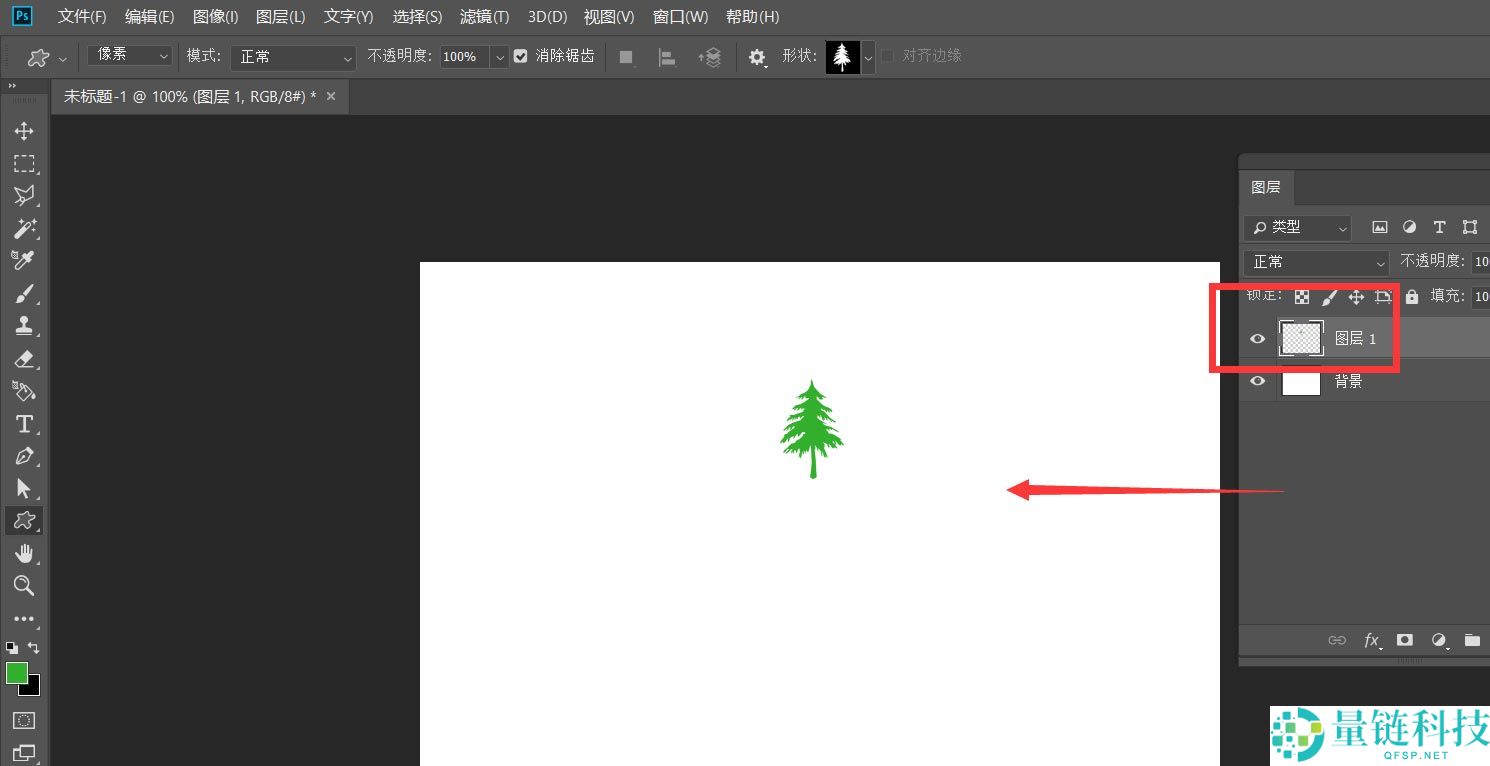The image size is (1490, 766).
Task: Open the 滤镜(T) menu
Action: click(484, 17)
